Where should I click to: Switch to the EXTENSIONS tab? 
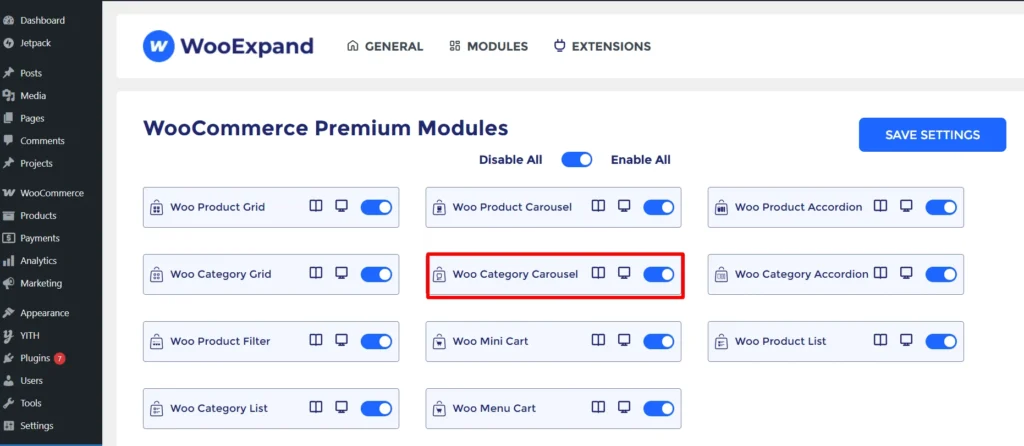(x=602, y=46)
